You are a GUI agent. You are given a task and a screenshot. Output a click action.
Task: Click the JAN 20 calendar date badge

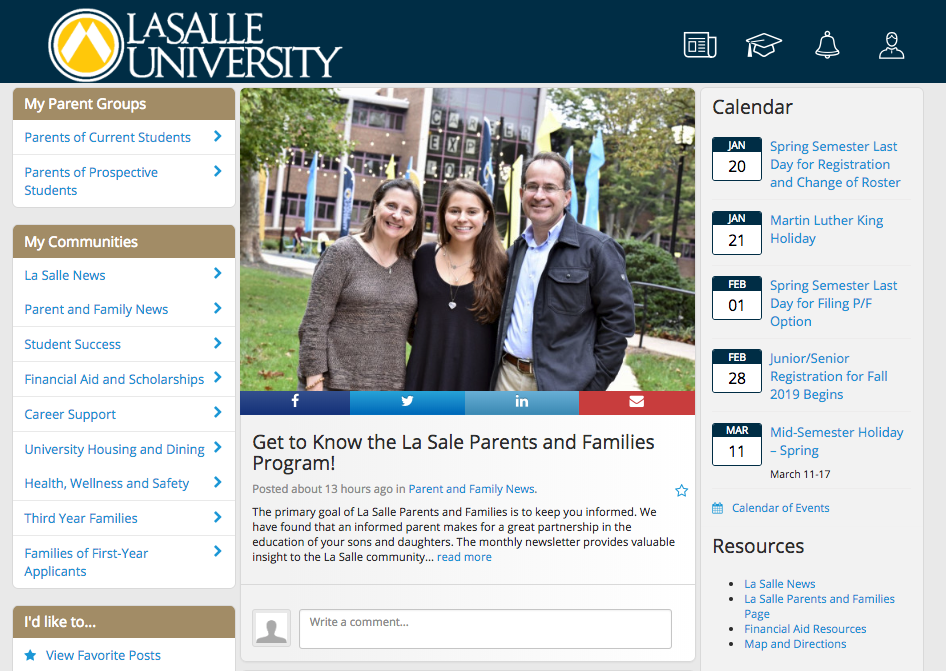click(x=737, y=159)
